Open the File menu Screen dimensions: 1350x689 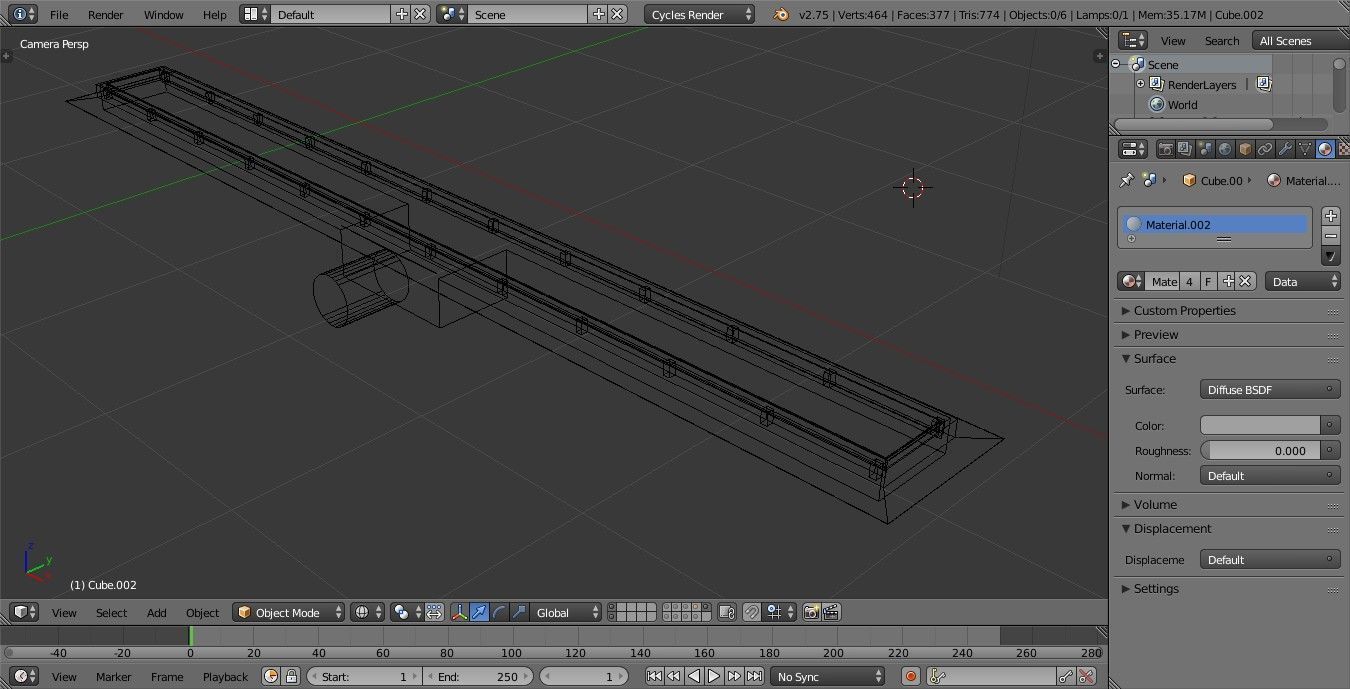pyautogui.click(x=59, y=15)
